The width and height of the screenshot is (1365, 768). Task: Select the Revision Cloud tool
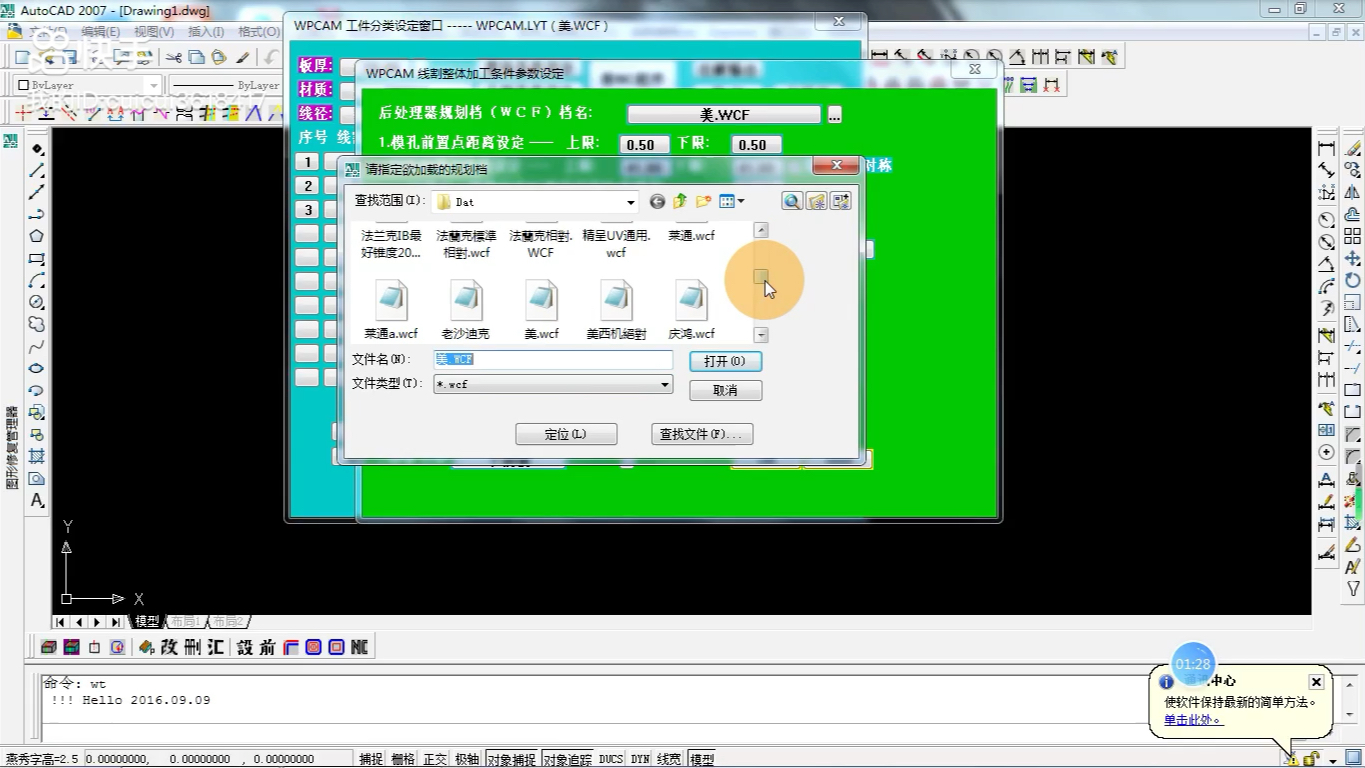(36, 324)
